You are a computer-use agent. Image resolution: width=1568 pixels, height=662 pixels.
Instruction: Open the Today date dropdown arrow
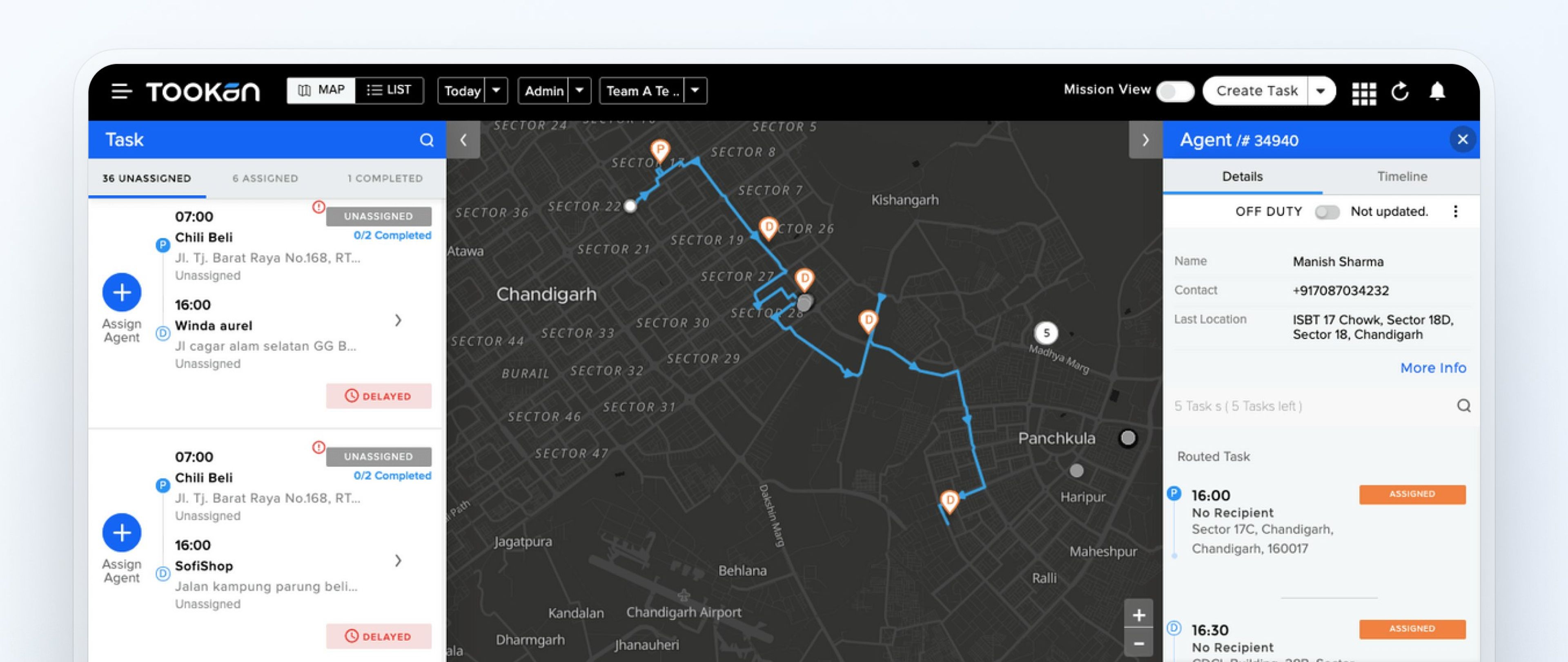(x=496, y=91)
